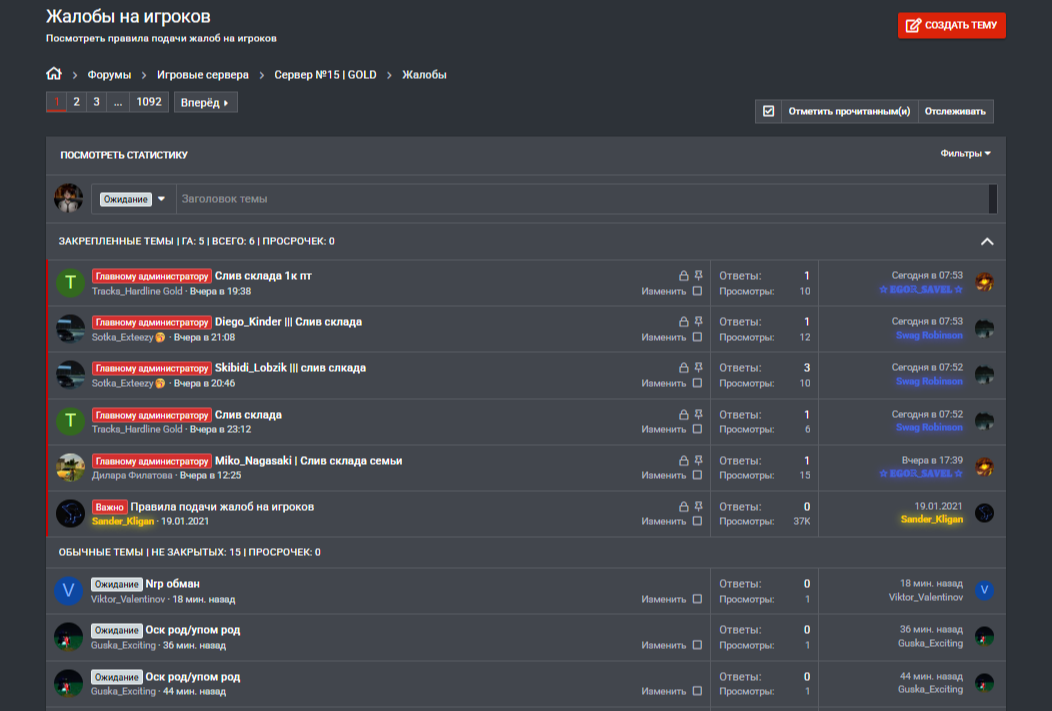The width and height of the screenshot is (1052, 711).
Task: Click Viktor_Valentinov blue V avatar
Action: 68,591
